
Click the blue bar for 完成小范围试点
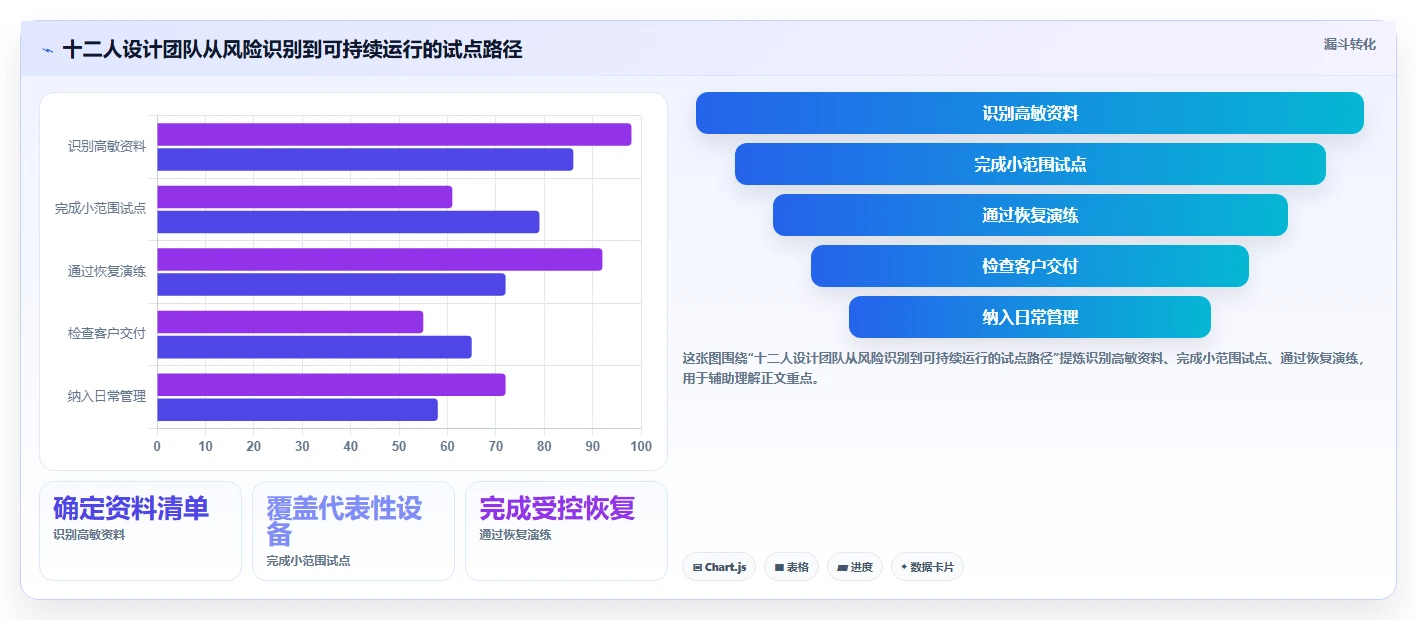[x=348, y=222]
